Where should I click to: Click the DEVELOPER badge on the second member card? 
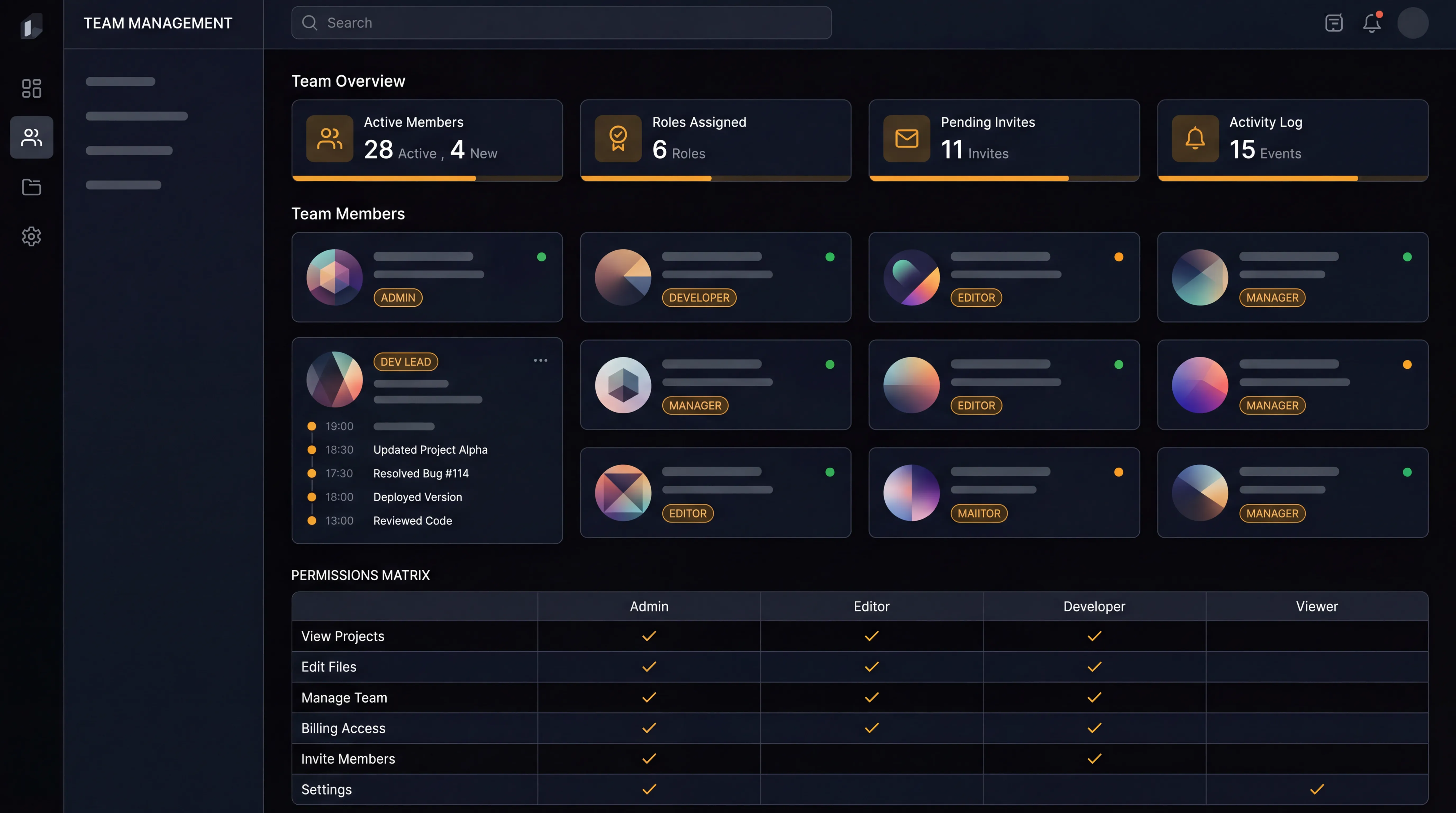(x=699, y=298)
